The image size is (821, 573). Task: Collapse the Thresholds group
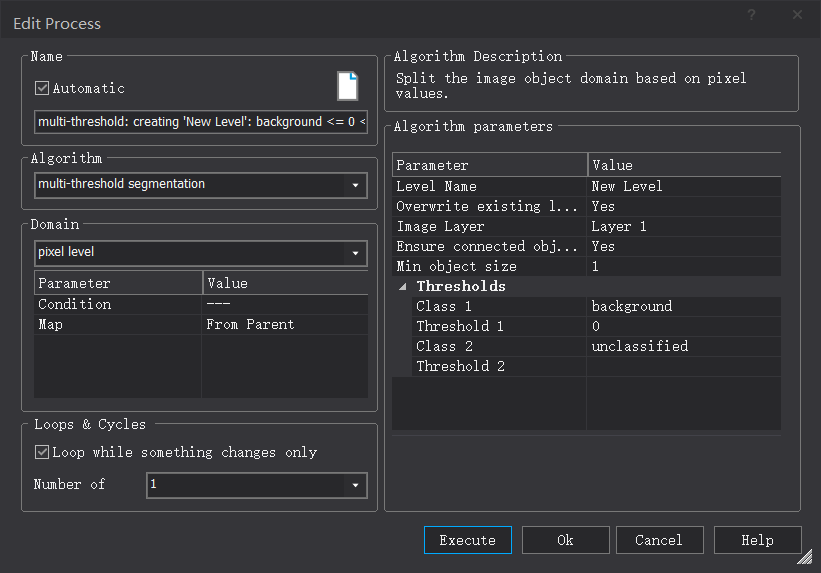pos(403,286)
